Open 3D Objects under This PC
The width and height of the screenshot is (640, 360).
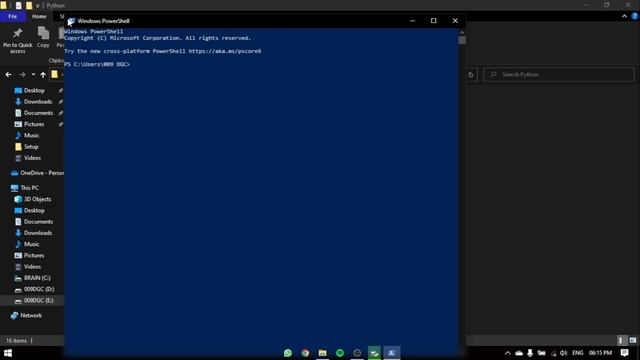[x=37, y=199]
